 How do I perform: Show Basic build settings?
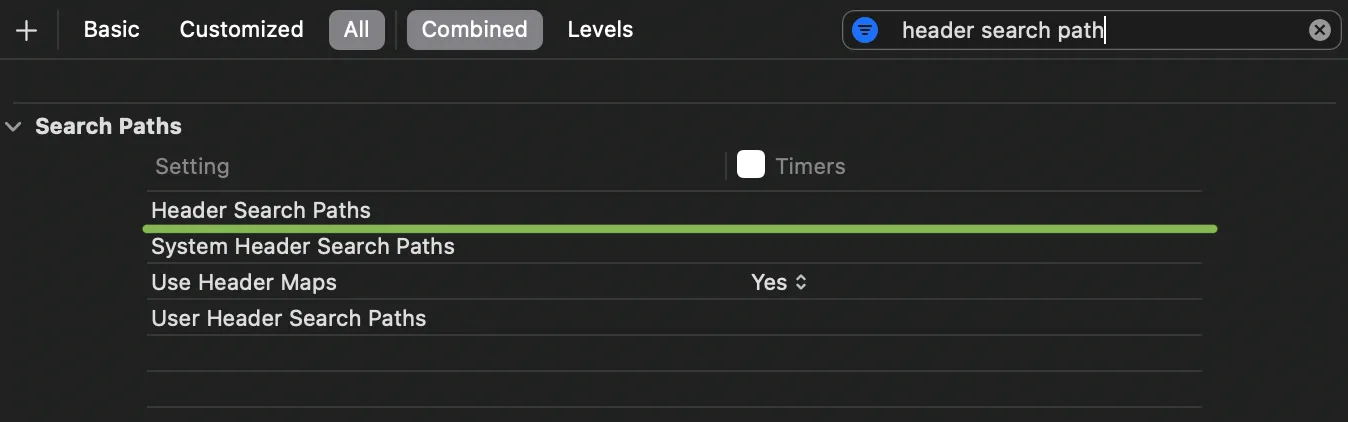111,30
